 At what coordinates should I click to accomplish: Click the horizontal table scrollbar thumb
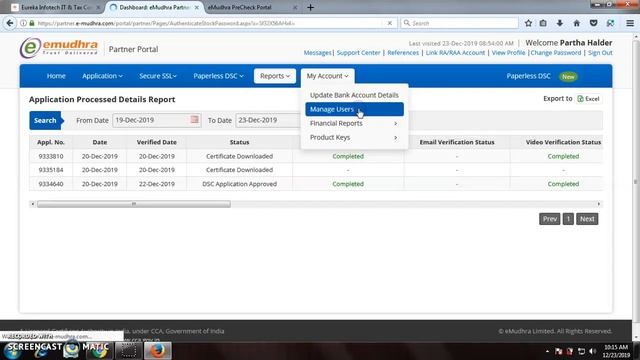[133, 204]
